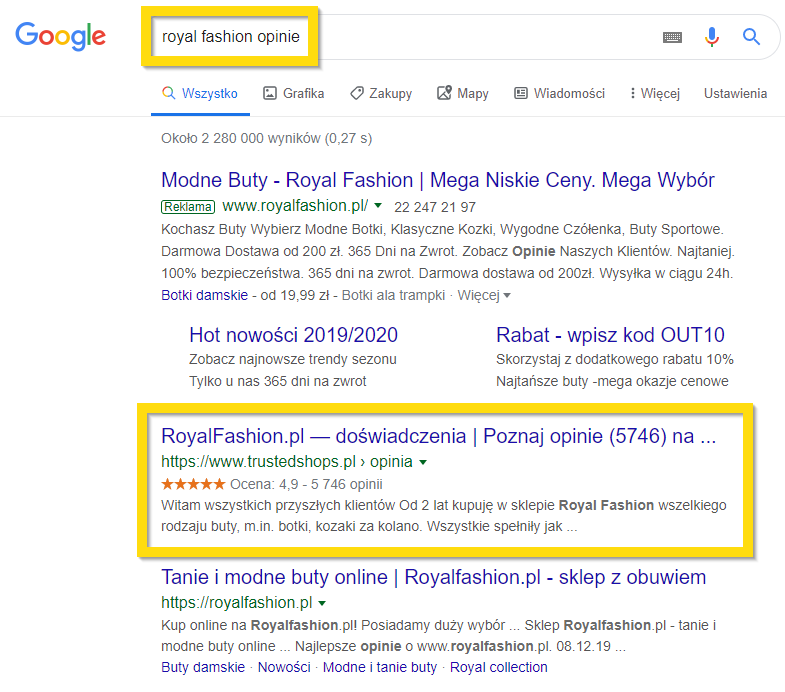Switch to the Grafika tab
This screenshot has height=692, width=785.
pos(293,94)
